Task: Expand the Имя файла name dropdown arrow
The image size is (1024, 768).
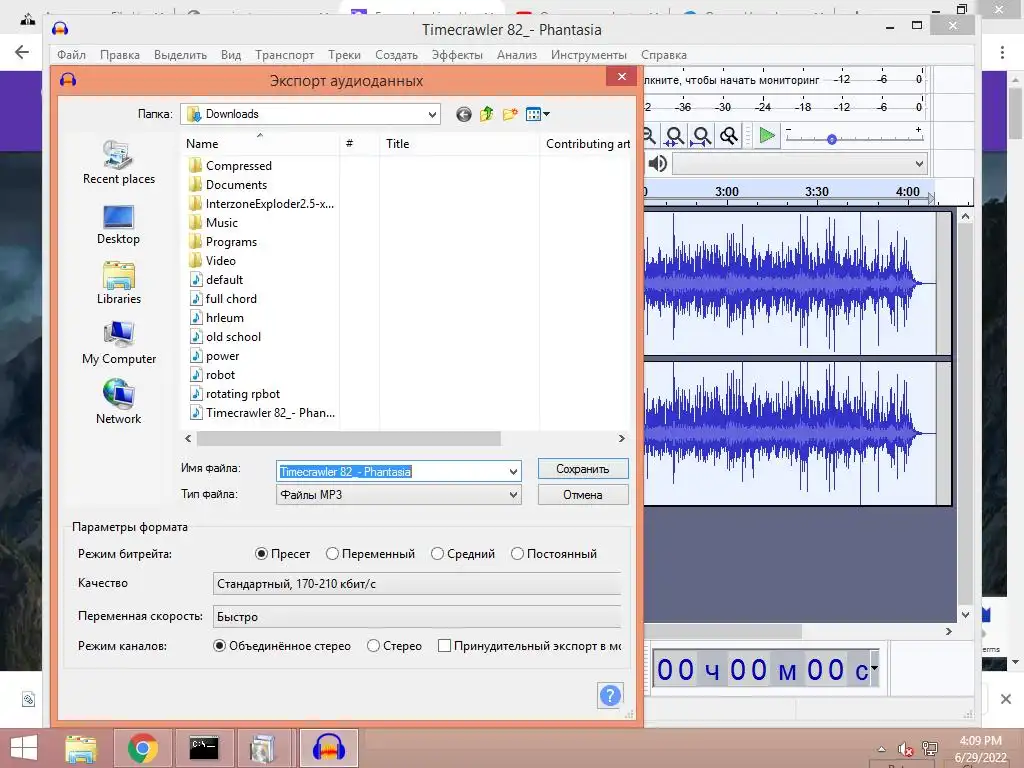Action: click(x=513, y=472)
